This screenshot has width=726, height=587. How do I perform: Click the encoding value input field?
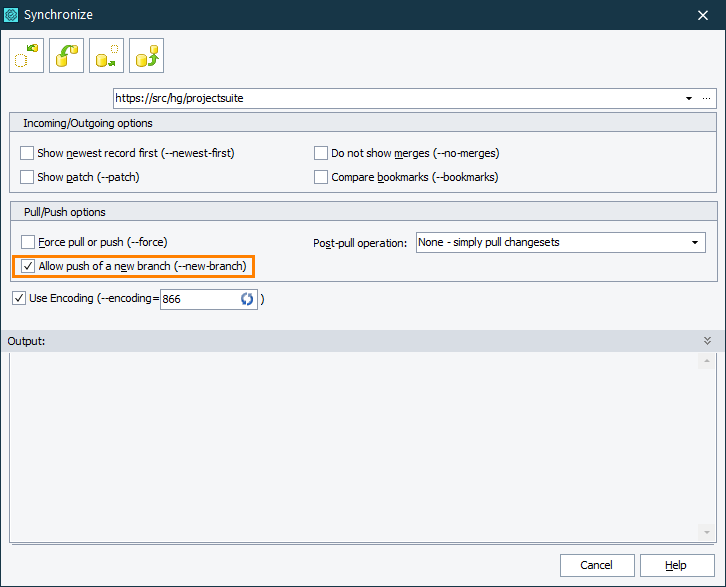pos(197,299)
